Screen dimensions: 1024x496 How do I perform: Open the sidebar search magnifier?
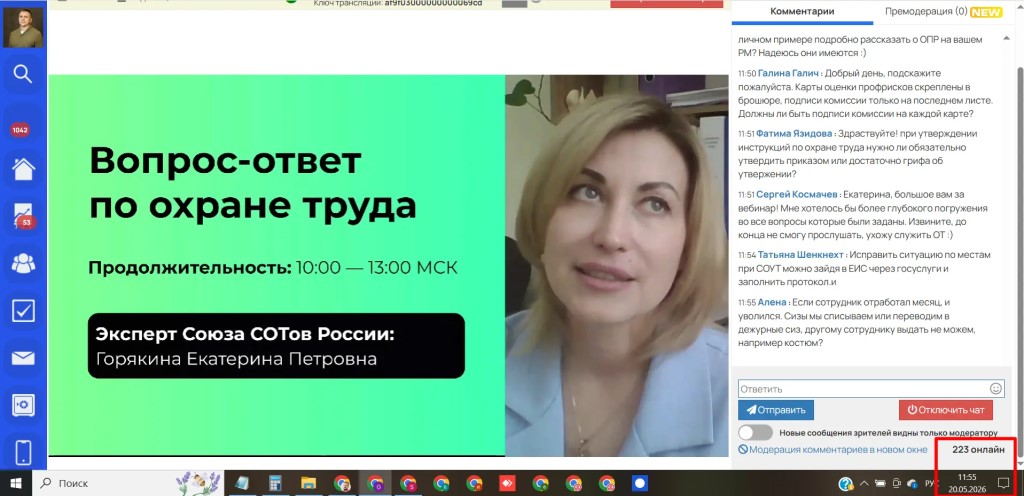(x=23, y=74)
